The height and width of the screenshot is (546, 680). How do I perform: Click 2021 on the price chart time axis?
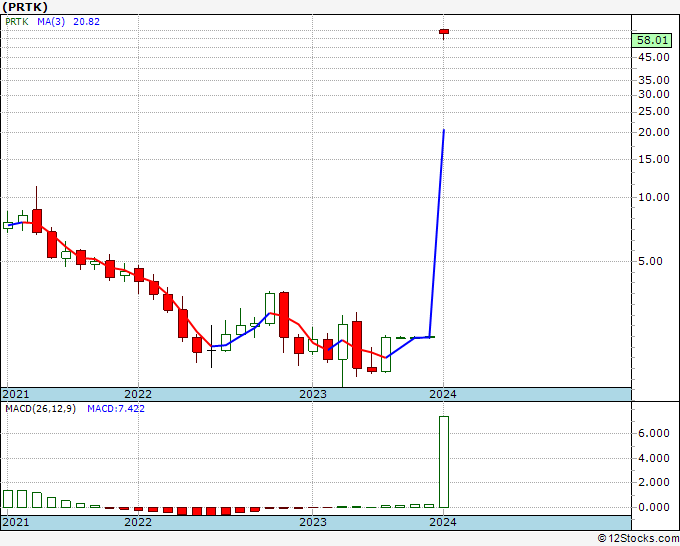16,394
